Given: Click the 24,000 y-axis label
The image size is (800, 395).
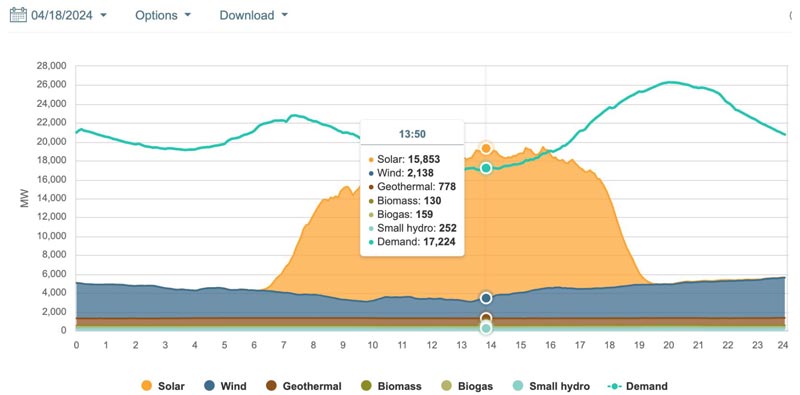Looking at the screenshot, I should point(51,104).
